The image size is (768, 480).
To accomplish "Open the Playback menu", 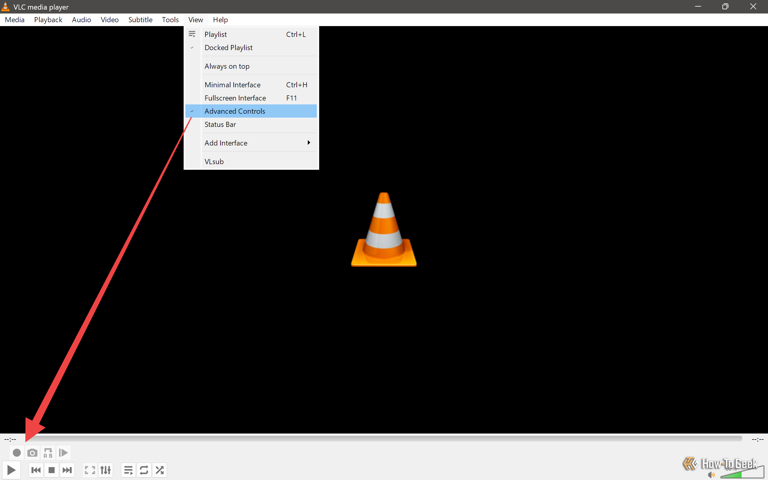I will tap(48, 20).
